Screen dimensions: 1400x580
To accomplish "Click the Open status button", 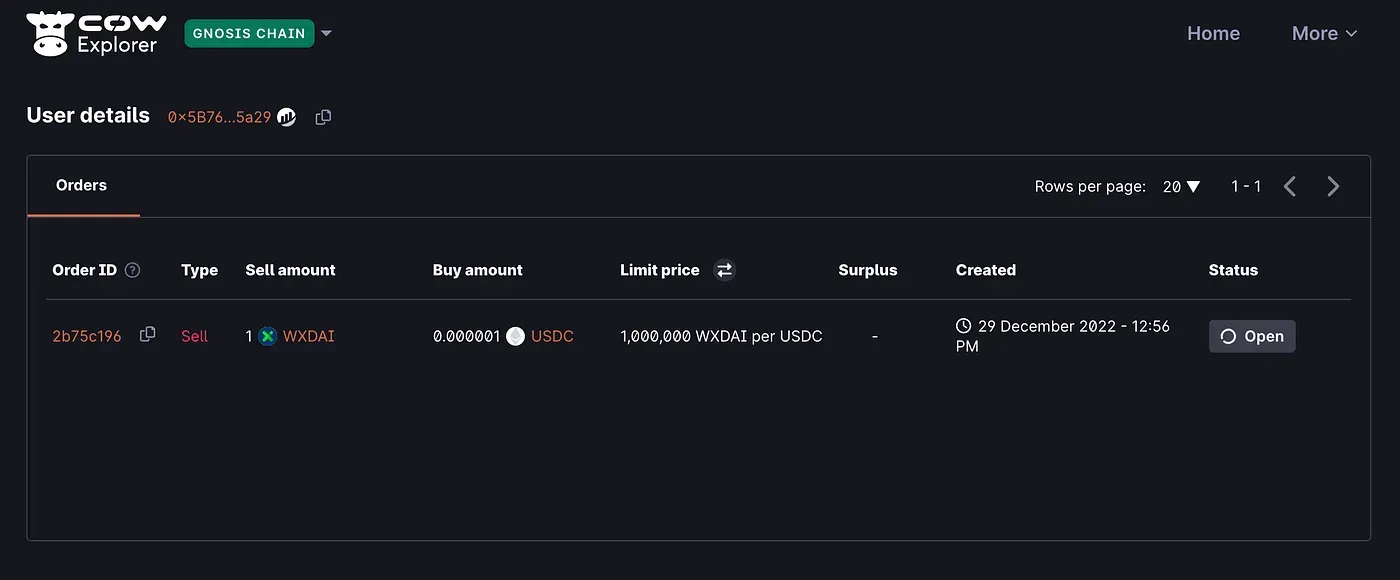I will [x=1252, y=336].
